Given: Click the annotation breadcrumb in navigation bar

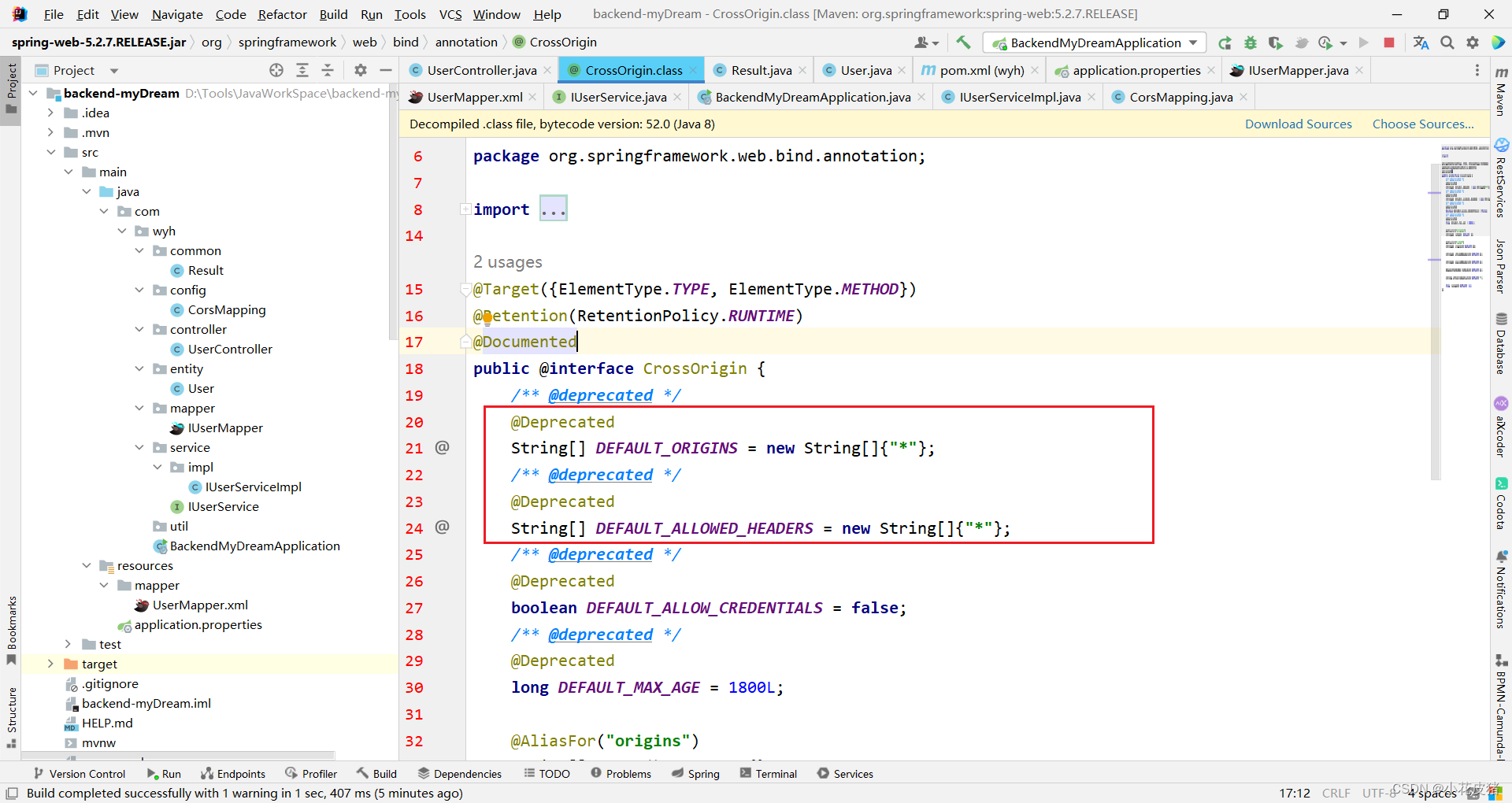Looking at the screenshot, I should [x=466, y=42].
